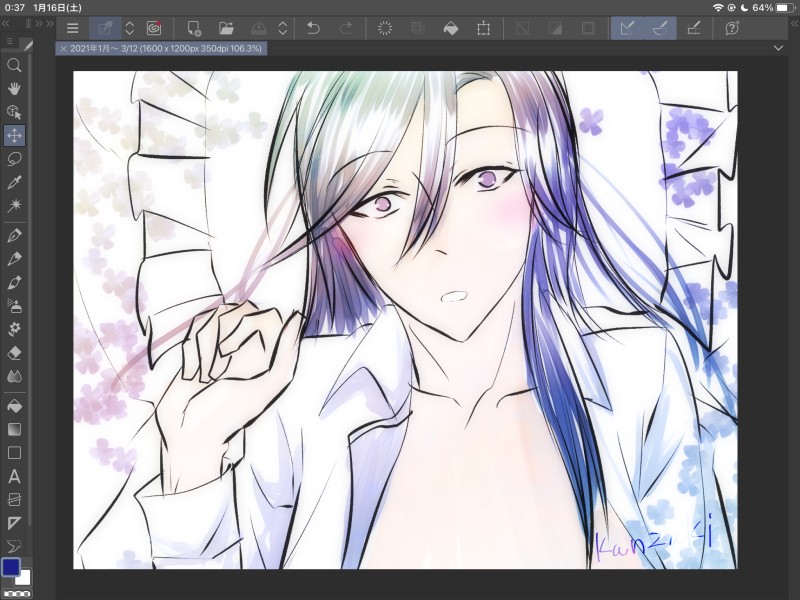Collapse the left palette dock arrows
The height and width of the screenshot is (600, 800).
pyautogui.click(x=6, y=23)
